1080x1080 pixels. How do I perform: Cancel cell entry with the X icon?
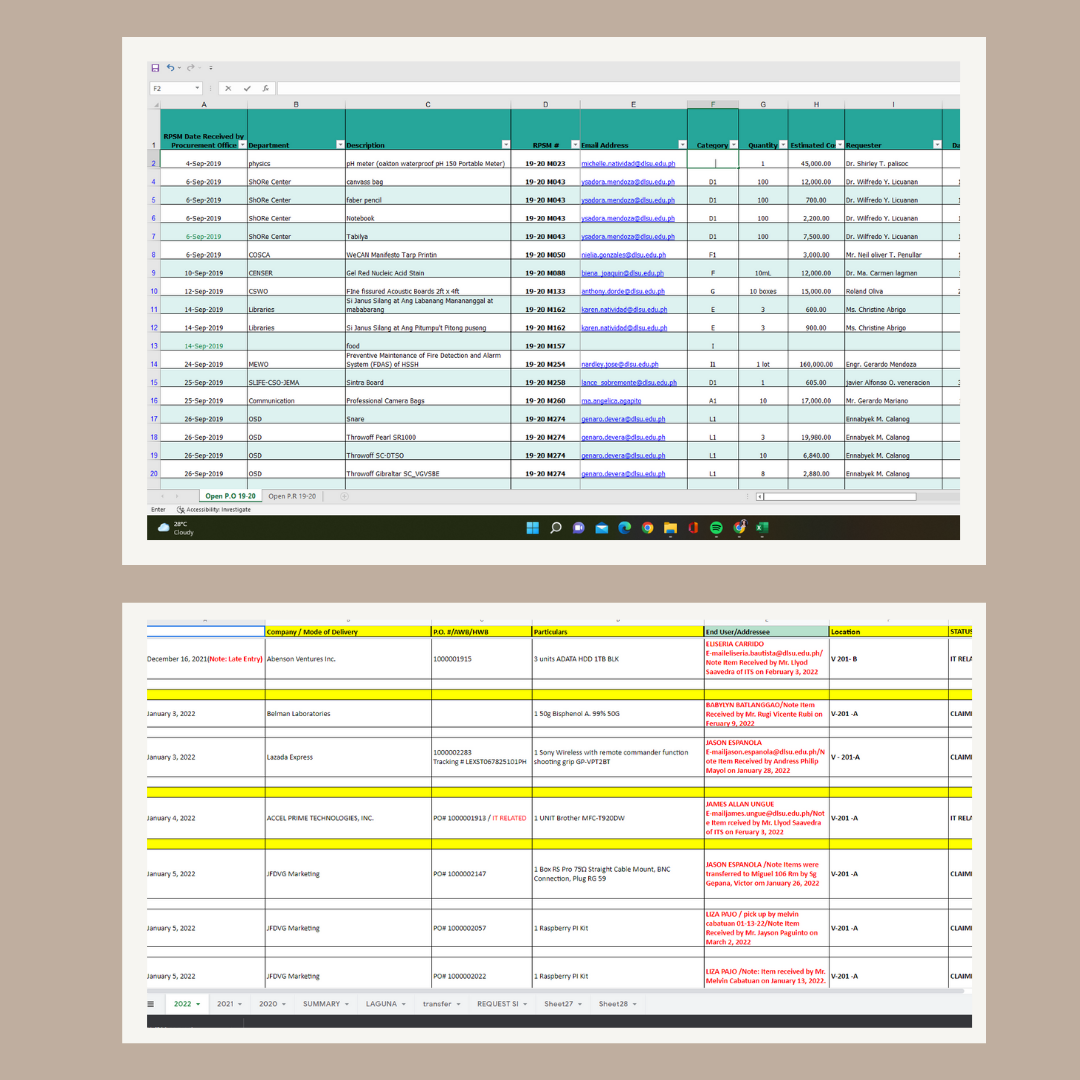pos(228,88)
